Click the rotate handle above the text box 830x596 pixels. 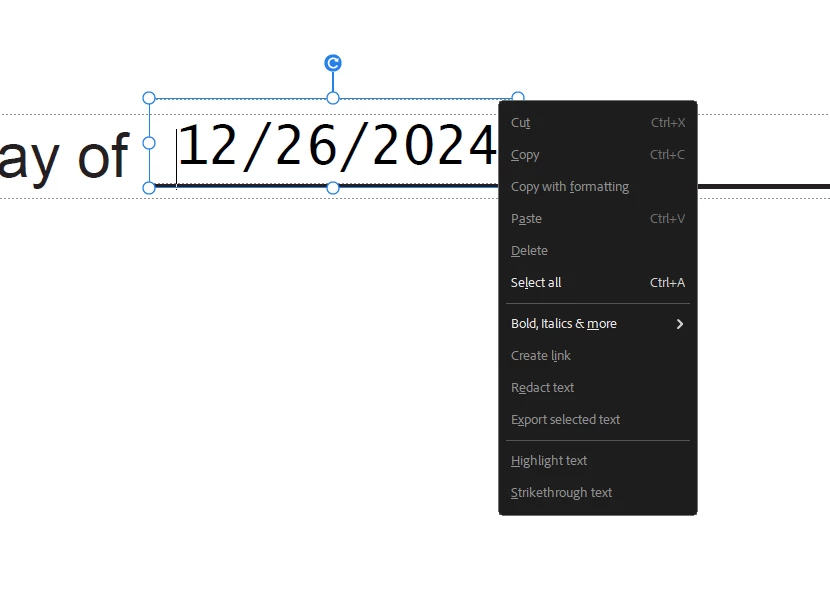pos(333,63)
